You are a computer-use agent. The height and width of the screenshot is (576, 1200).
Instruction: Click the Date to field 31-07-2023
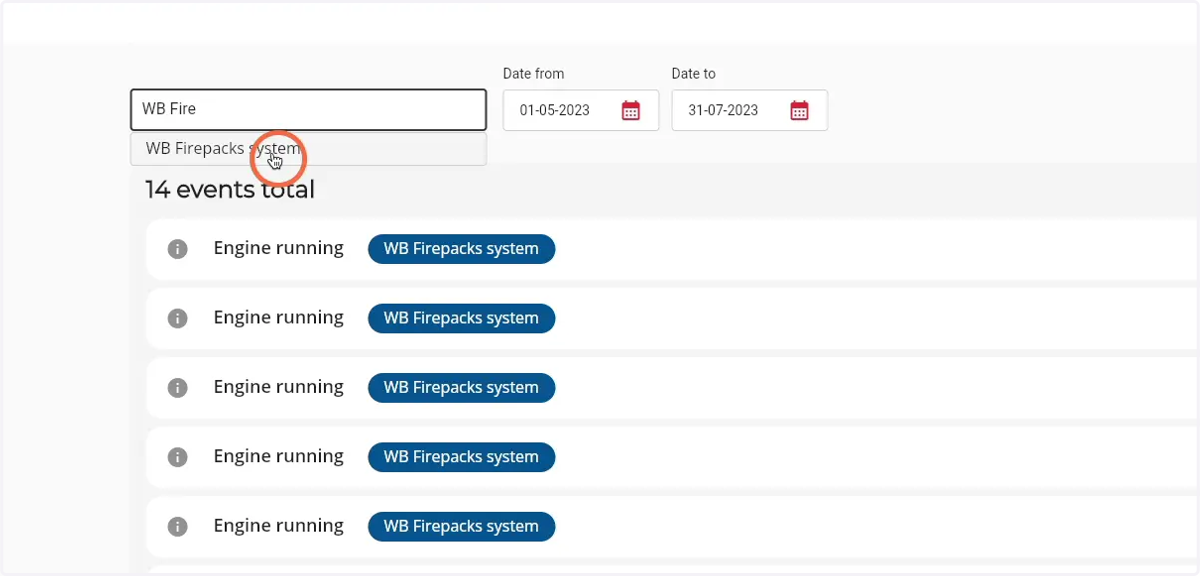(749, 110)
